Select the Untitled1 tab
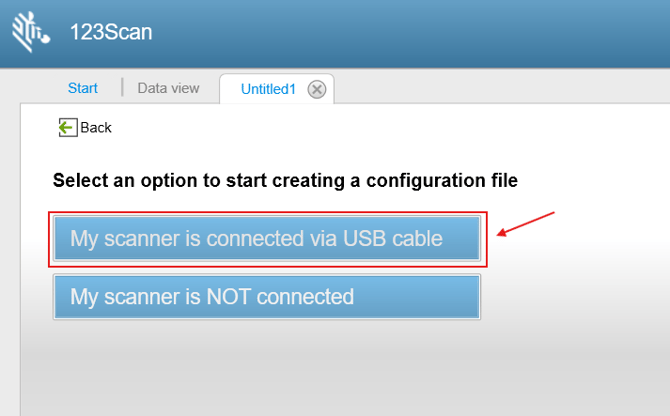Screen dimensions: 670x416 (268, 89)
